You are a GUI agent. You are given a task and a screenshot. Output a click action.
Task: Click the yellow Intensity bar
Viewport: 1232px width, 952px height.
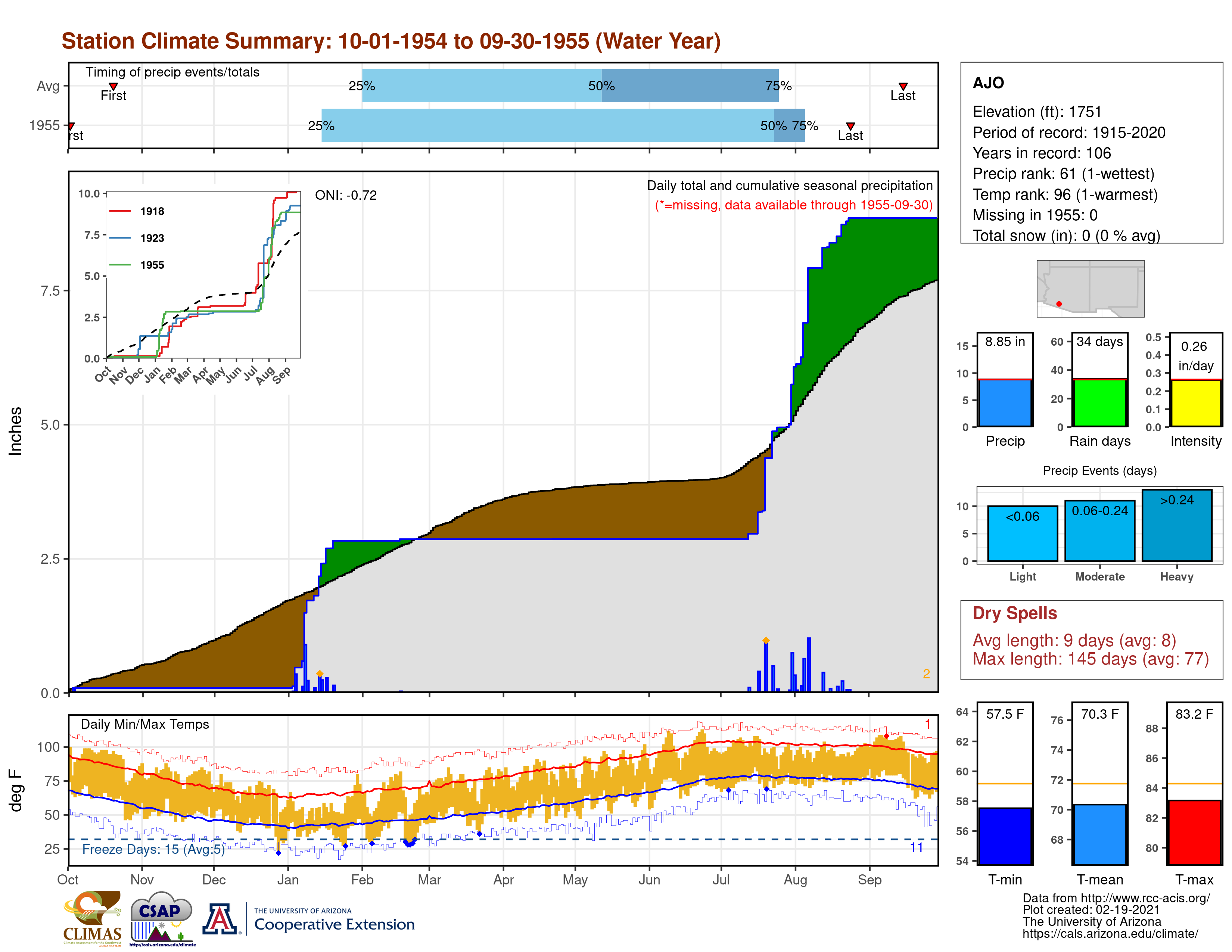(x=1196, y=403)
